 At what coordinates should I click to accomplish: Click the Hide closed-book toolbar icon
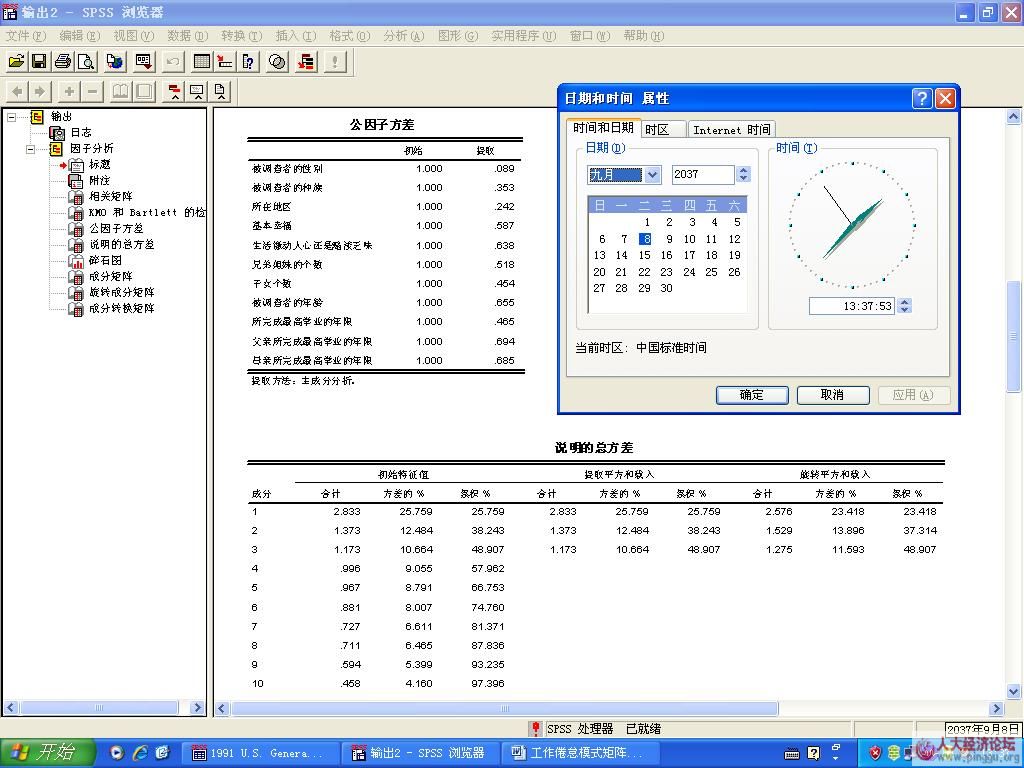coord(144,91)
